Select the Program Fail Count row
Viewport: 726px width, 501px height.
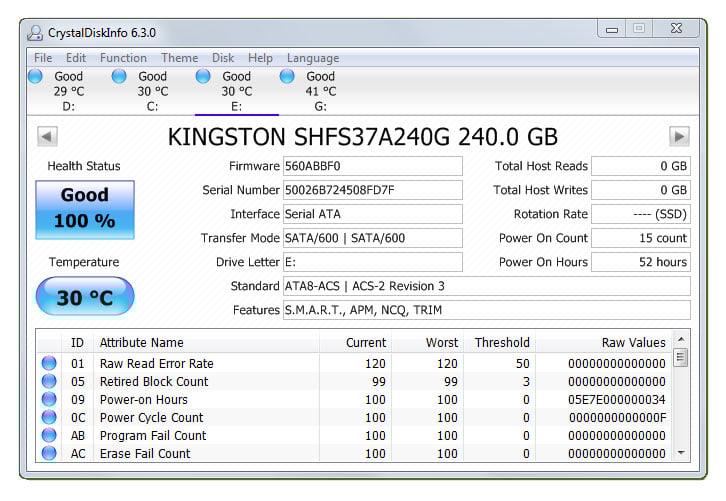(354, 436)
